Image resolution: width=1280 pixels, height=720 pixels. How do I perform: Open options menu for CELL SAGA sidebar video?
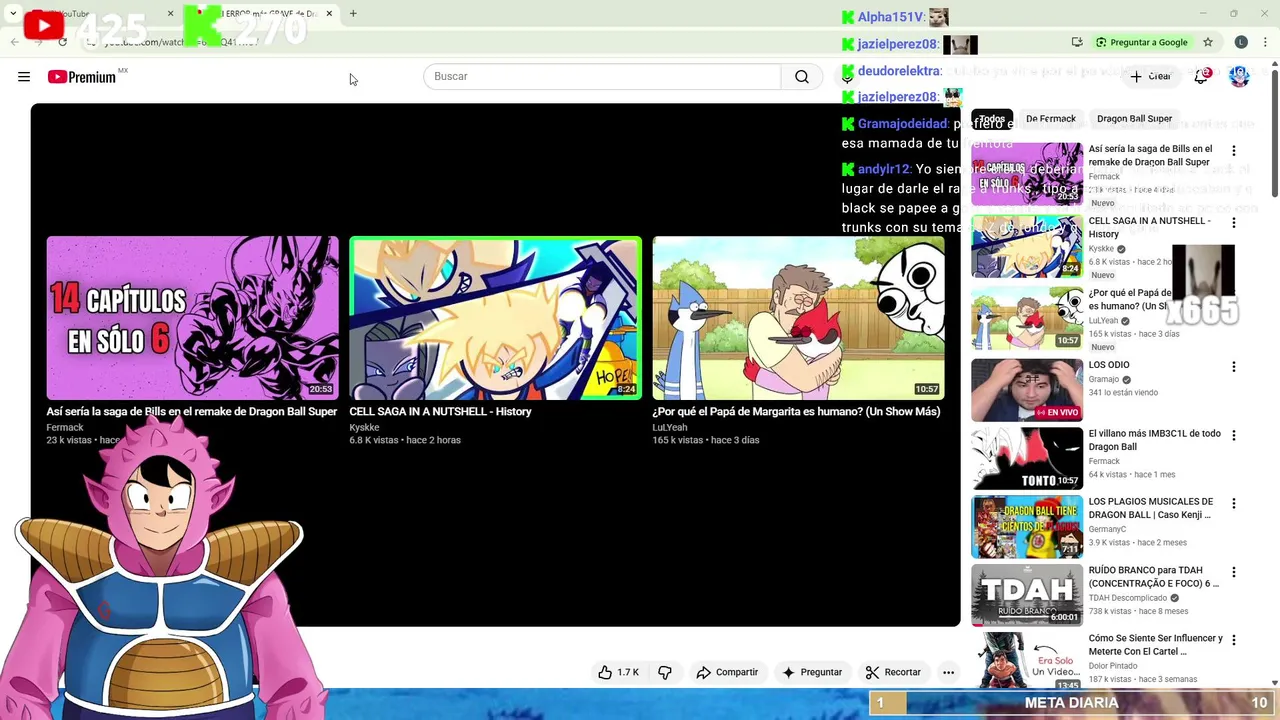pos(1233,223)
